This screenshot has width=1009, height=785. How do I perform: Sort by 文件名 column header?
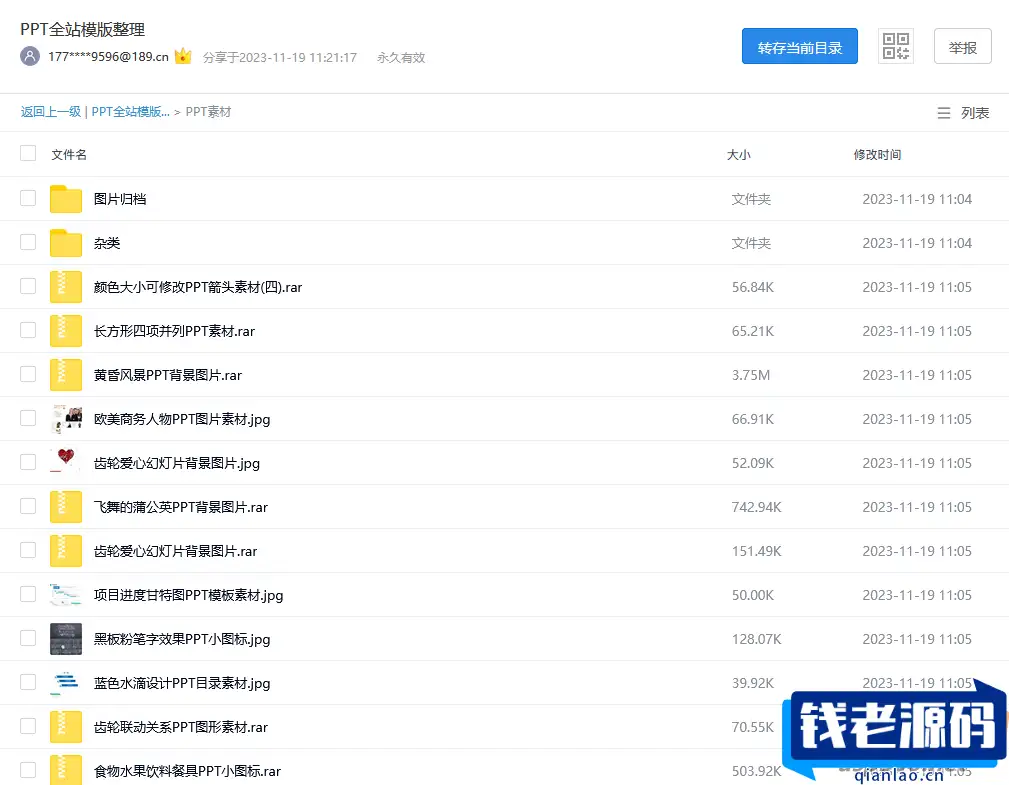[x=69, y=154]
